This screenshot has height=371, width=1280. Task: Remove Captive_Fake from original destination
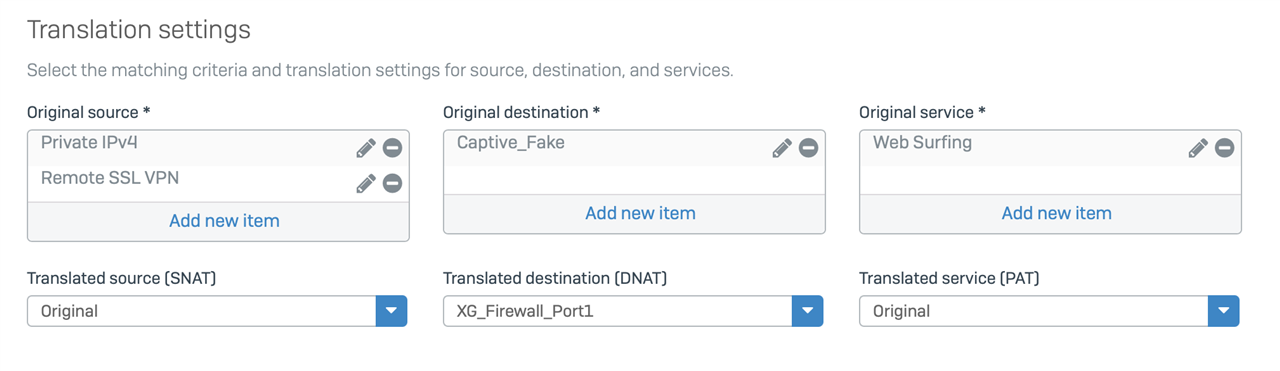click(809, 148)
